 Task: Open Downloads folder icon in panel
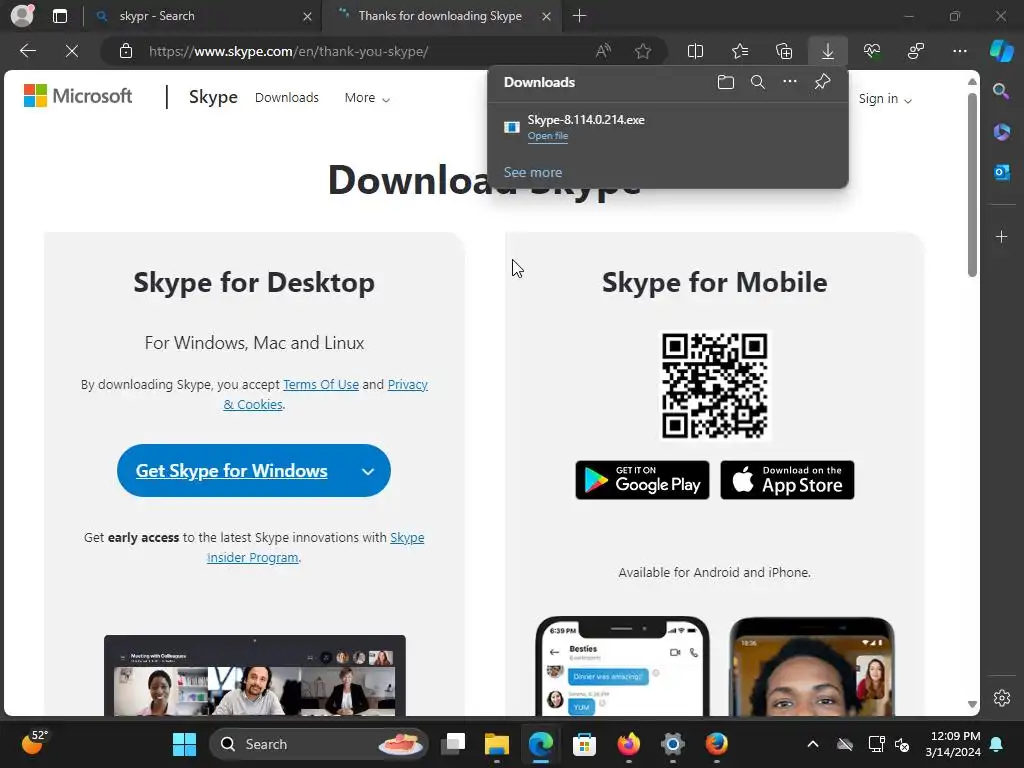(726, 82)
